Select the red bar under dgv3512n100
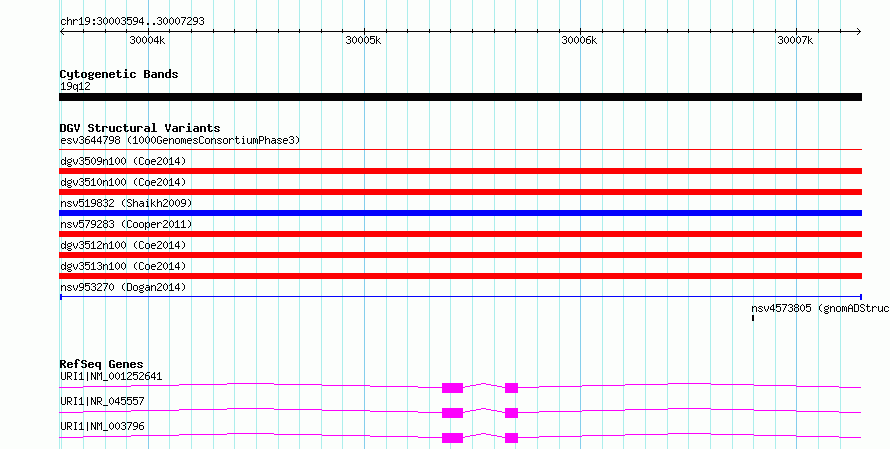The image size is (890, 449). point(460,255)
